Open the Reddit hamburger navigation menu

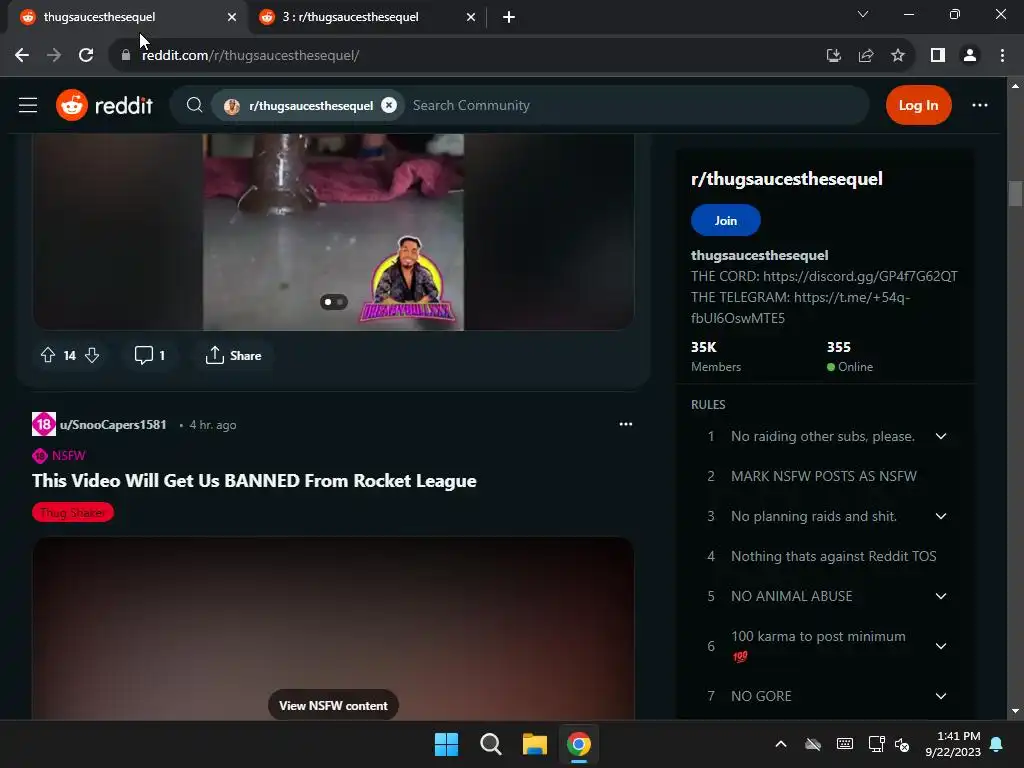tap(27, 105)
